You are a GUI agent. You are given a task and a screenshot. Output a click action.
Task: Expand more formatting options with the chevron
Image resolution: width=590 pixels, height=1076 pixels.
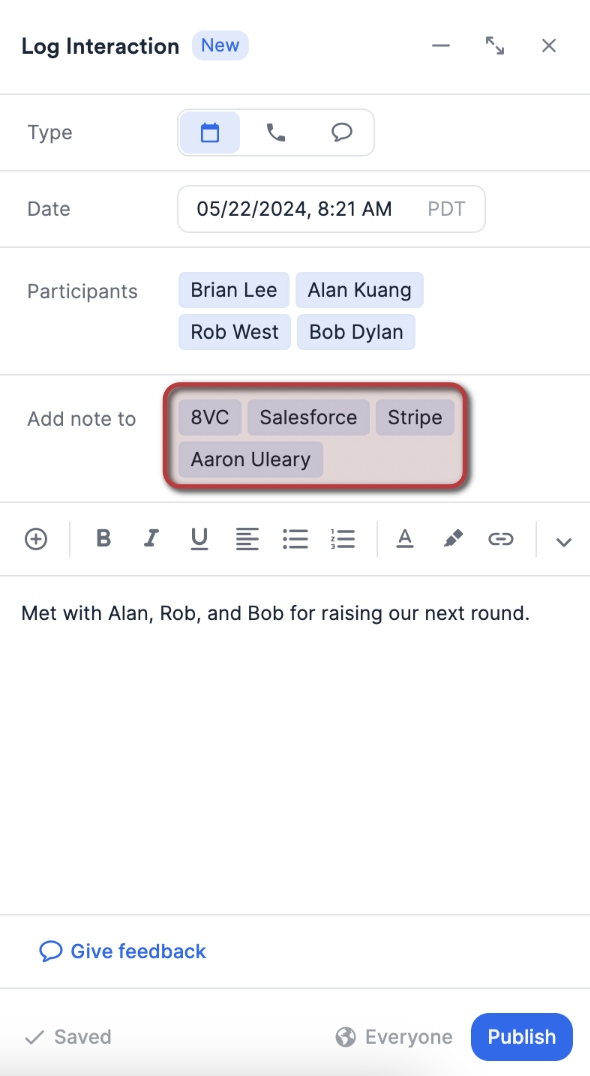564,541
